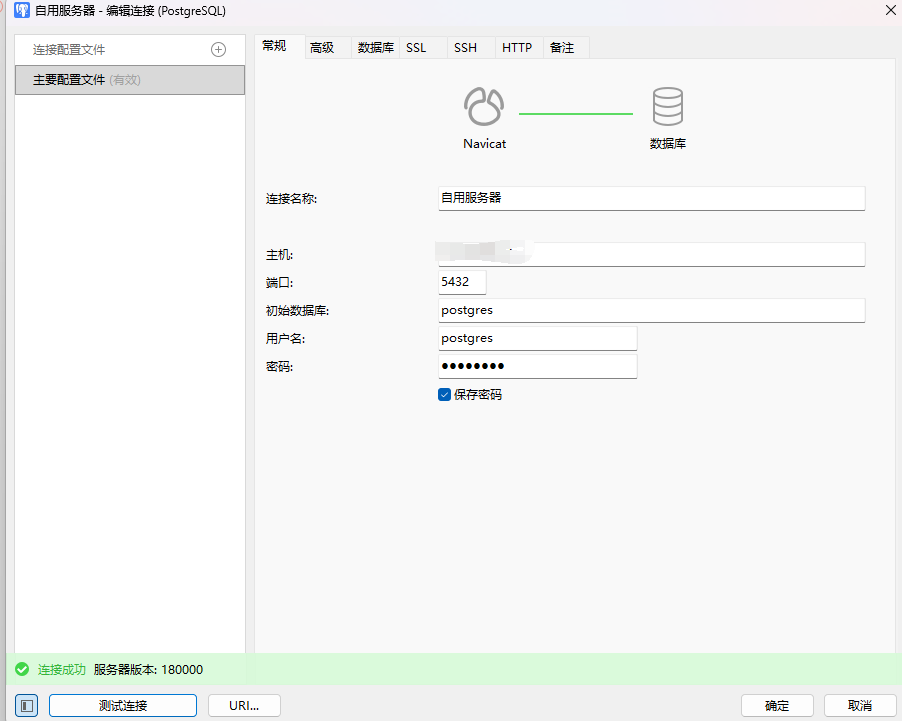Click the 测试连接 button

click(123, 705)
